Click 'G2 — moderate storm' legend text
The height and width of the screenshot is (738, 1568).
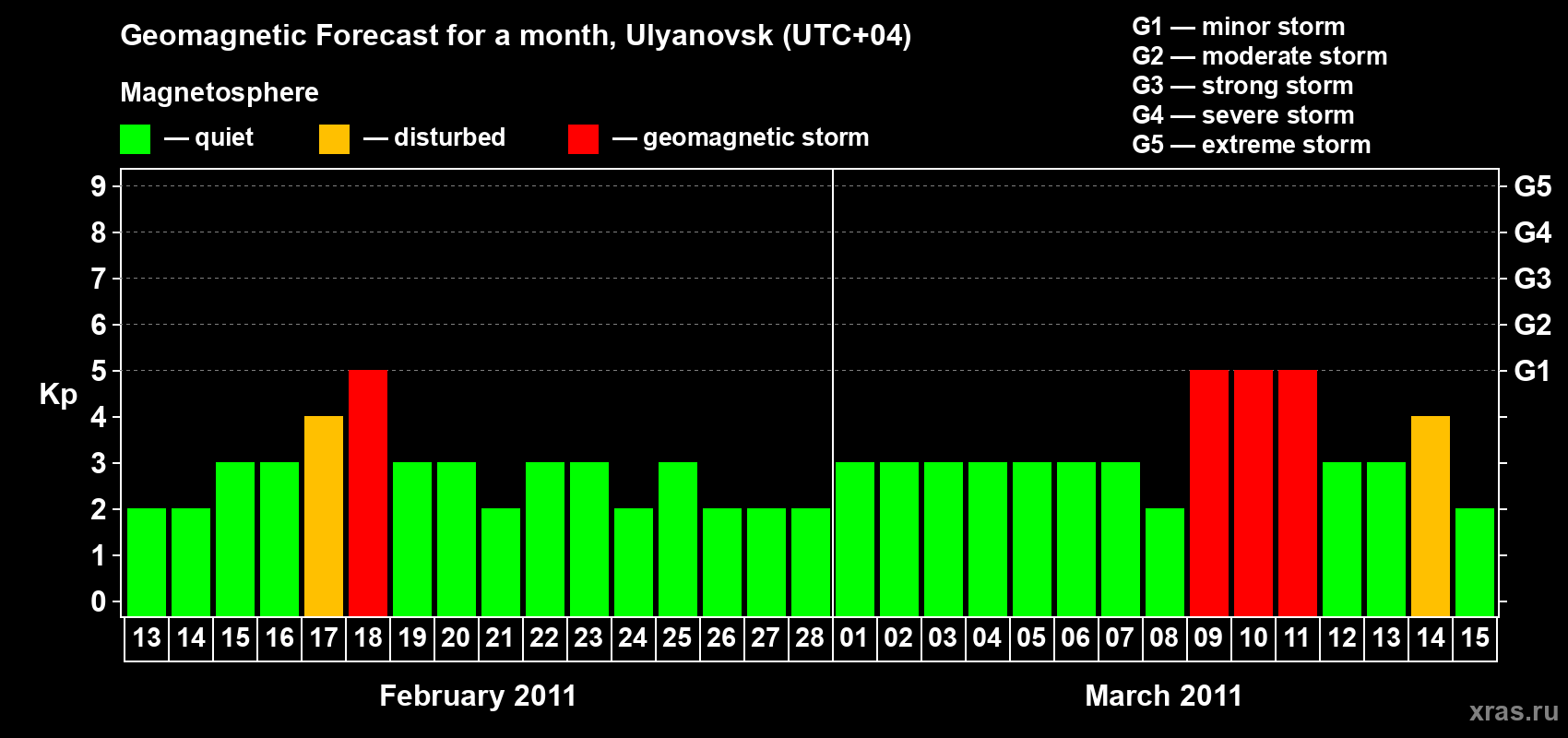[x=1260, y=56]
